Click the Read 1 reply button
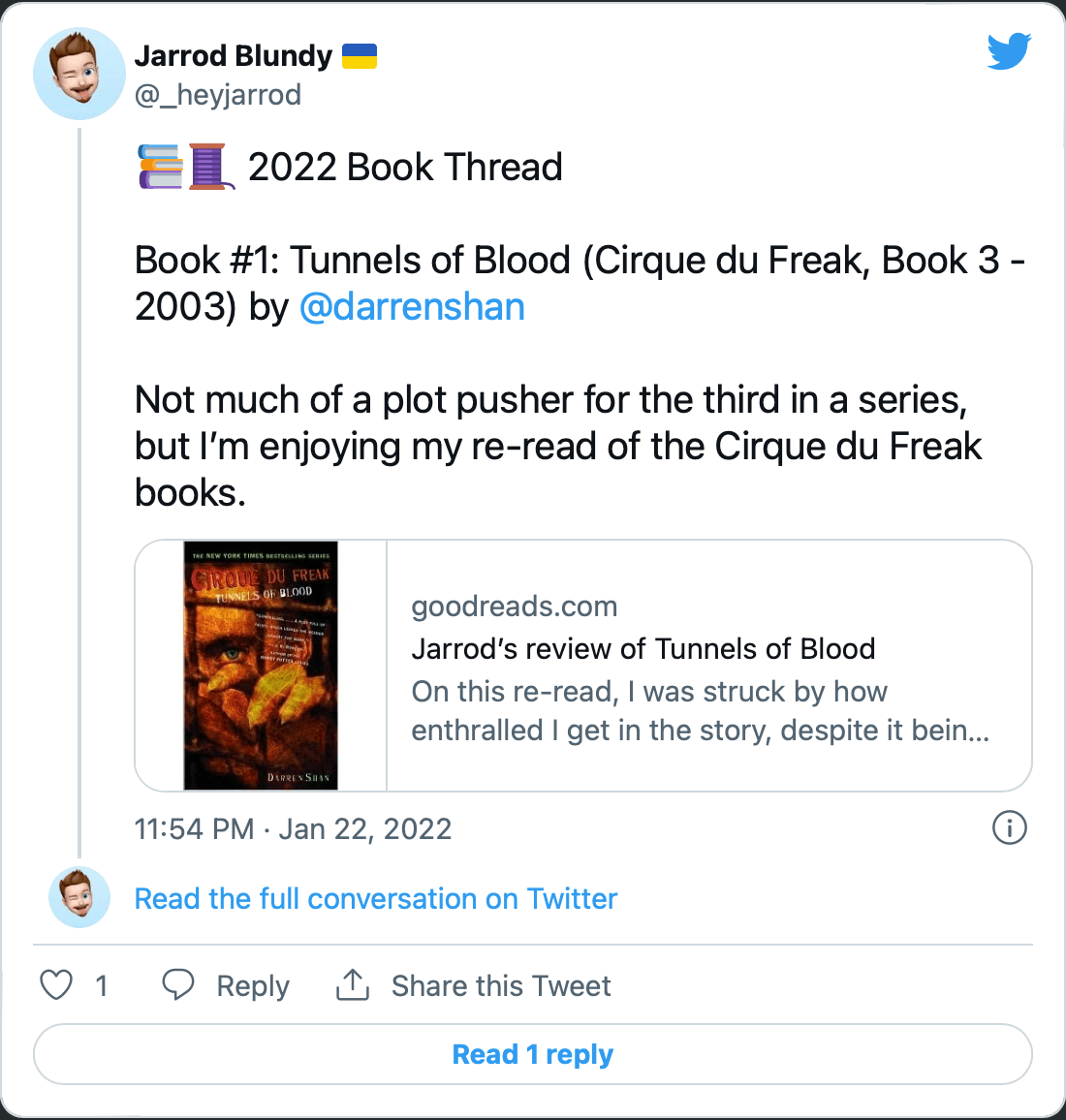Screen dimensions: 1066x1120 pos(533,1054)
